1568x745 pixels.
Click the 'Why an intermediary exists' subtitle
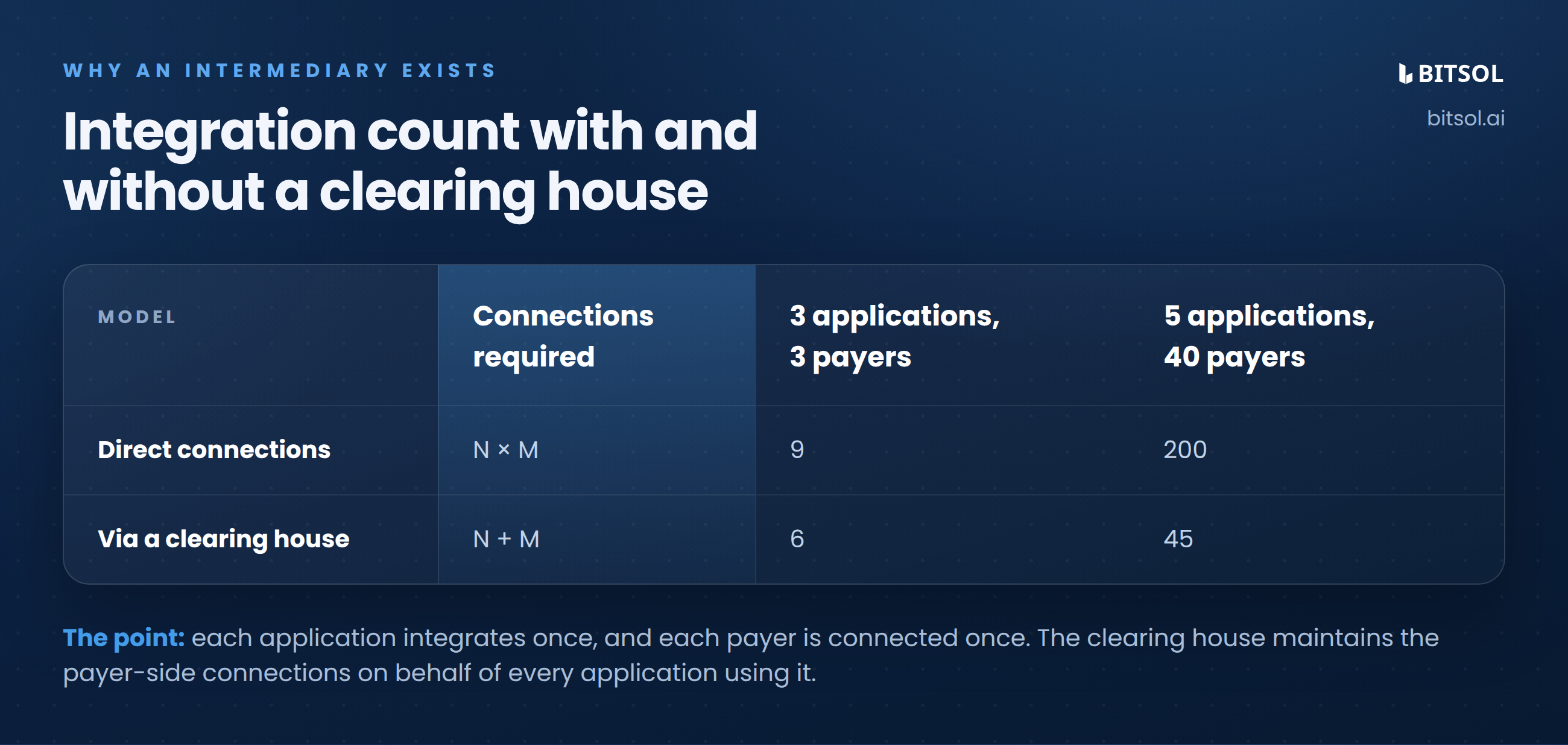[x=280, y=71]
